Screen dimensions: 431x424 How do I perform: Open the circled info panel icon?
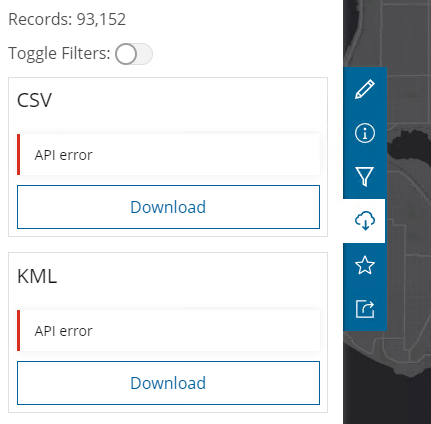(x=365, y=133)
